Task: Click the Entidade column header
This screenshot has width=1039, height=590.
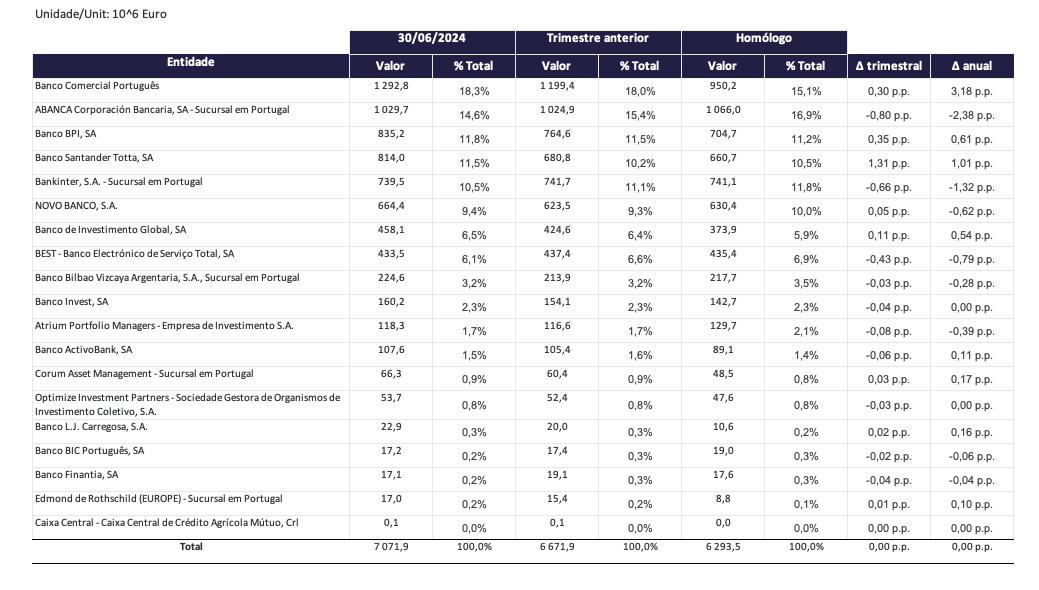Action: pyautogui.click(x=190, y=63)
